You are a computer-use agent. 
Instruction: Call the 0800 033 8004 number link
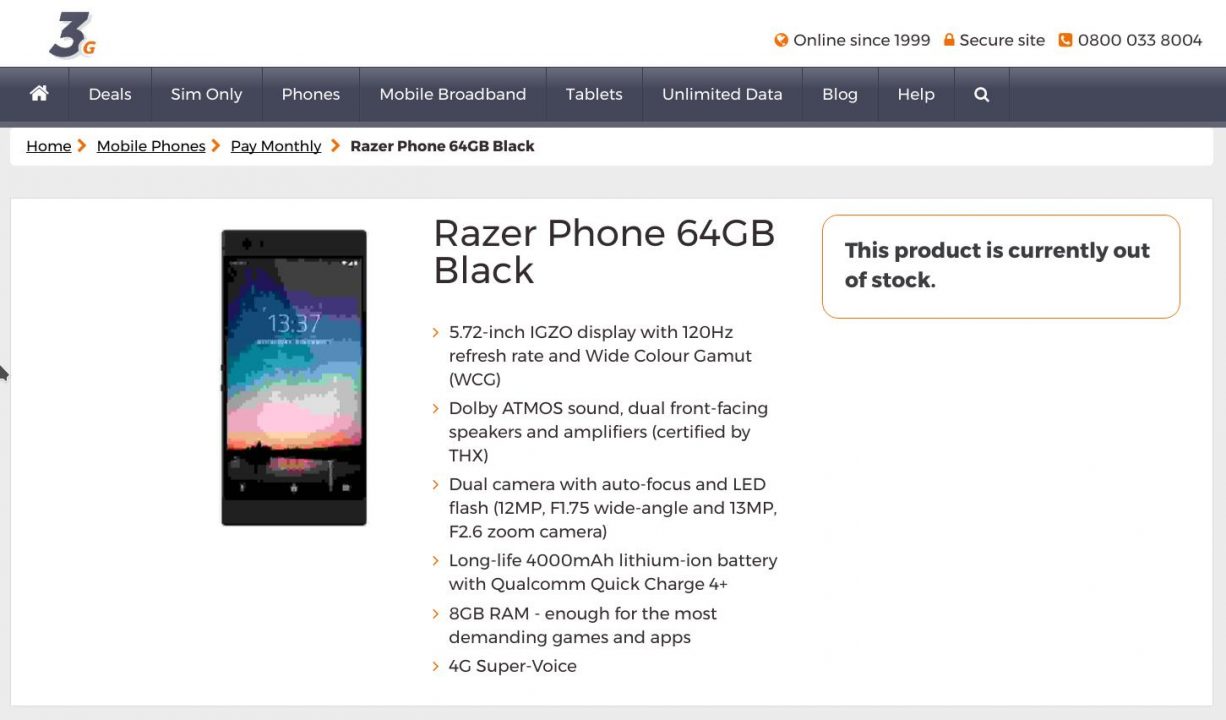[x=1140, y=40]
